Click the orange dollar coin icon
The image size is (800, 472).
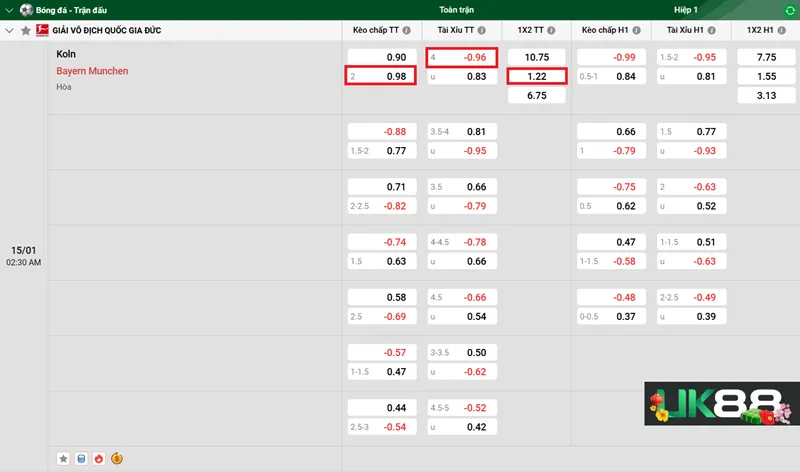click(116, 458)
